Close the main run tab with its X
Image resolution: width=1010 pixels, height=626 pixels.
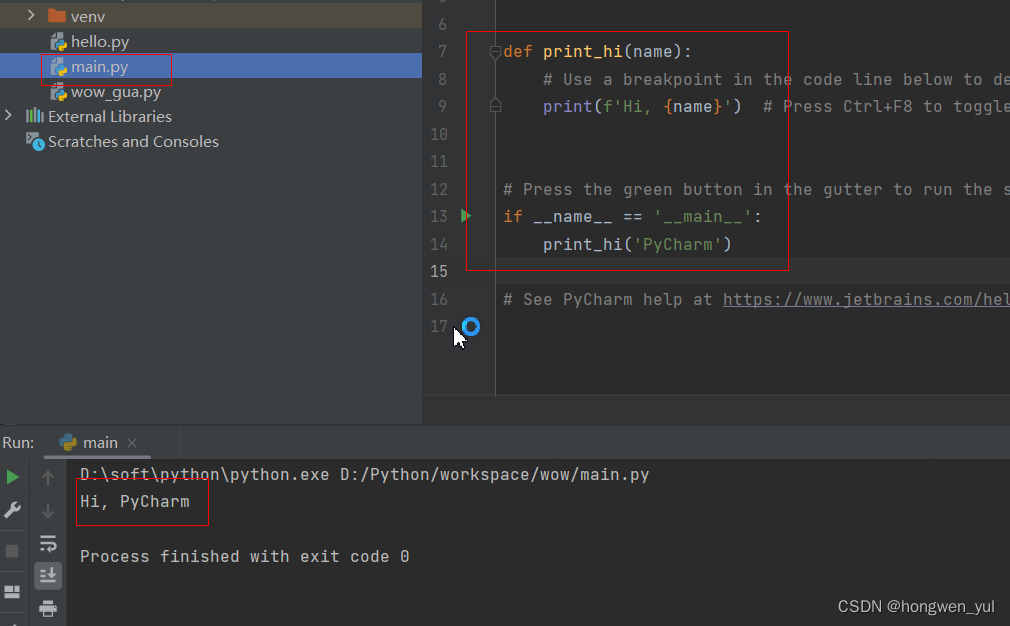(131, 443)
